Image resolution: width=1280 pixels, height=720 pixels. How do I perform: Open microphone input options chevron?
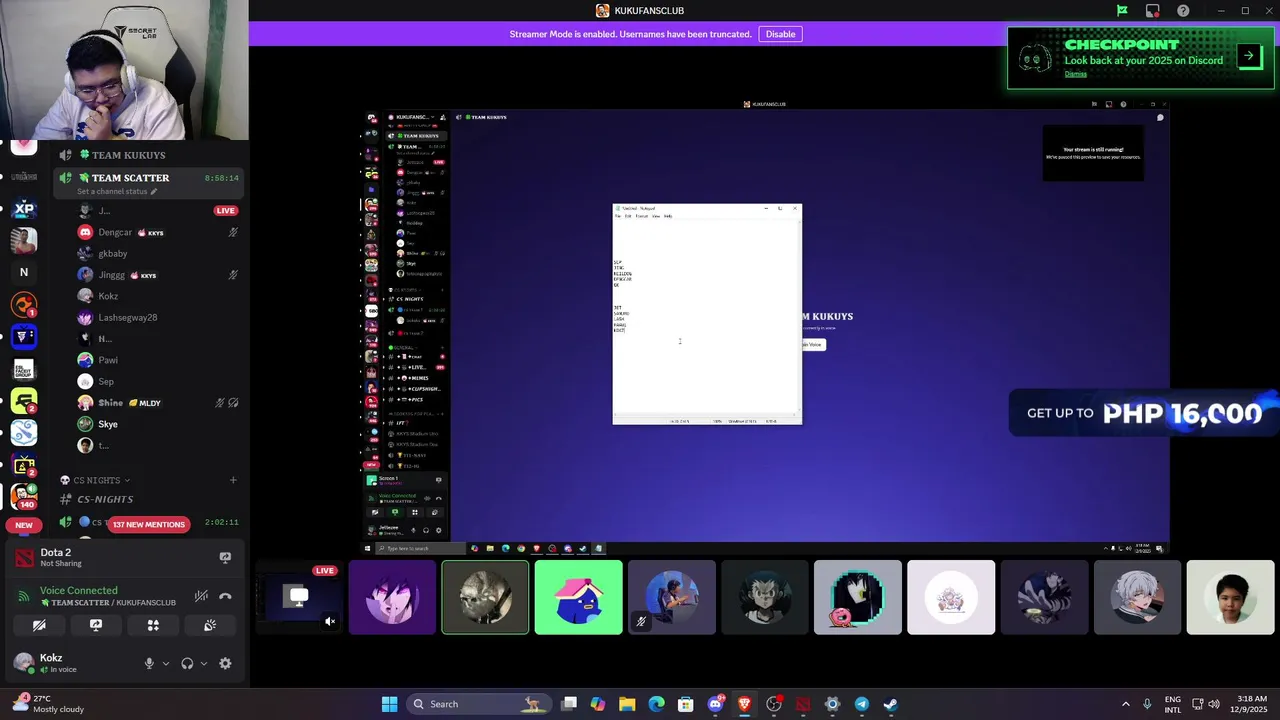point(165,663)
